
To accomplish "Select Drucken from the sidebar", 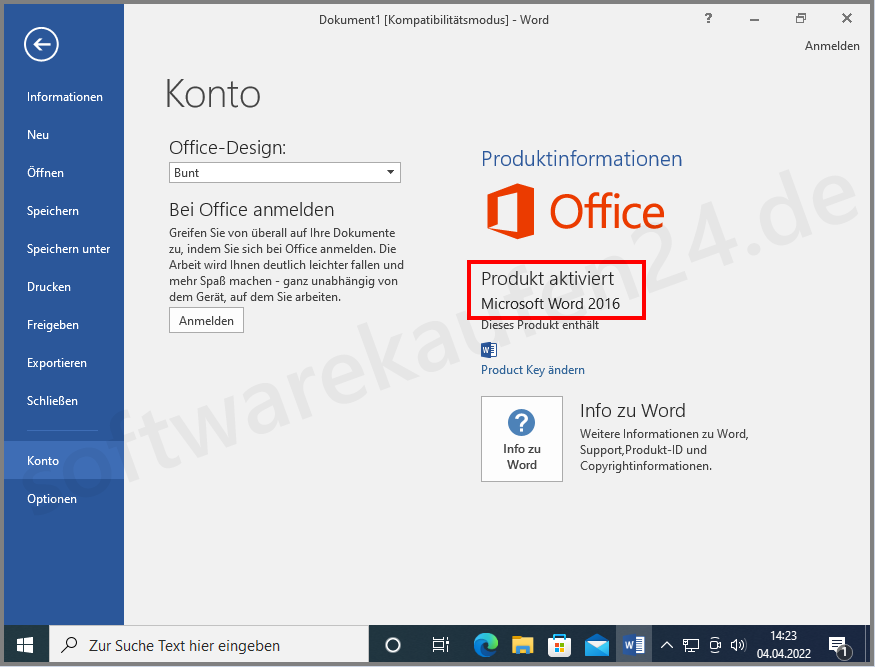I will click(x=51, y=286).
